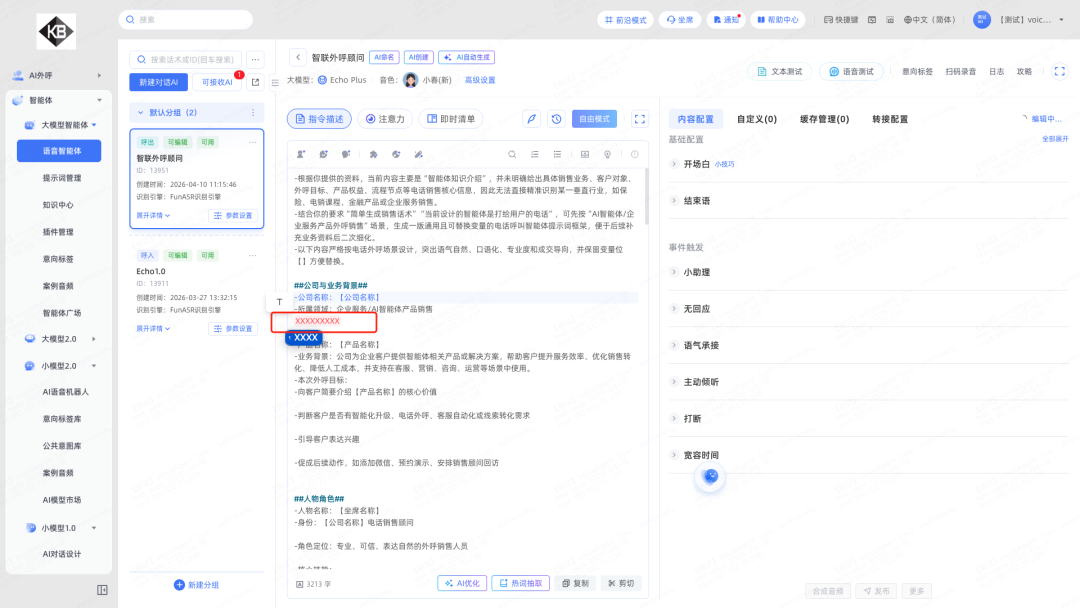Screen dimensions: 1080x608
Task: Click the back arrow beside 智联外呼顾问
Action: [297, 58]
